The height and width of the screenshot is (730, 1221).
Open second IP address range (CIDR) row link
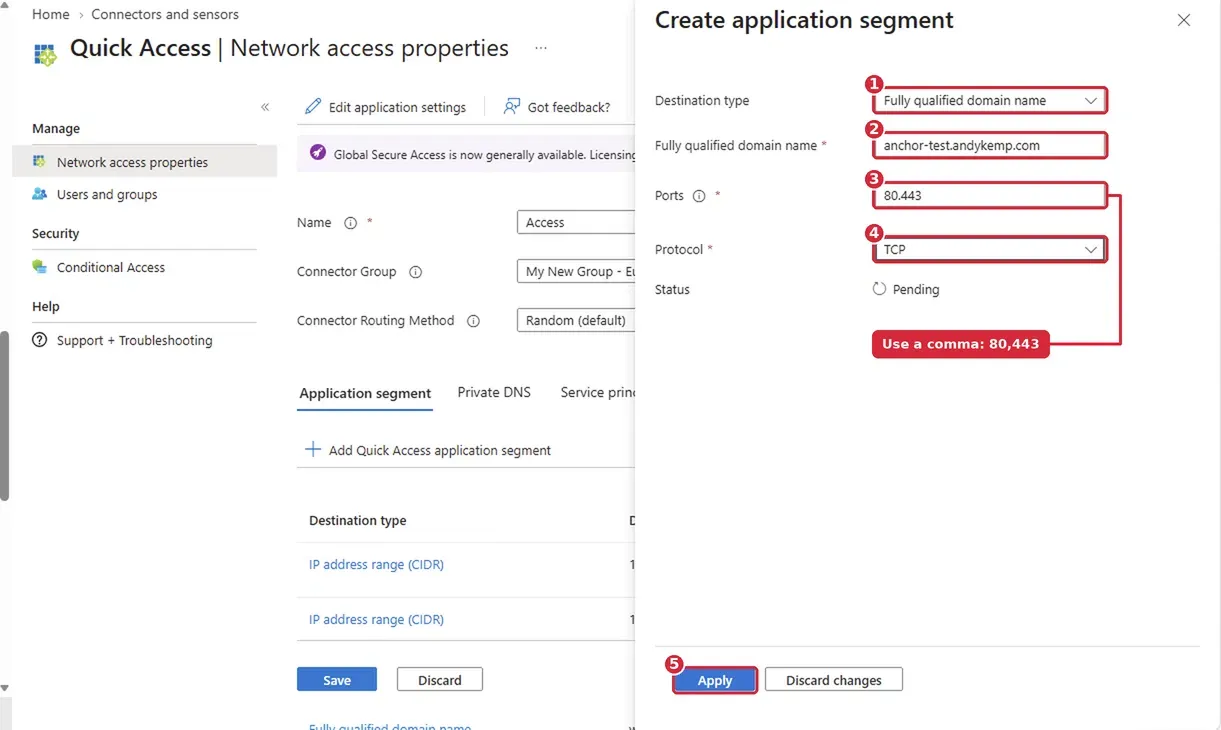point(376,619)
